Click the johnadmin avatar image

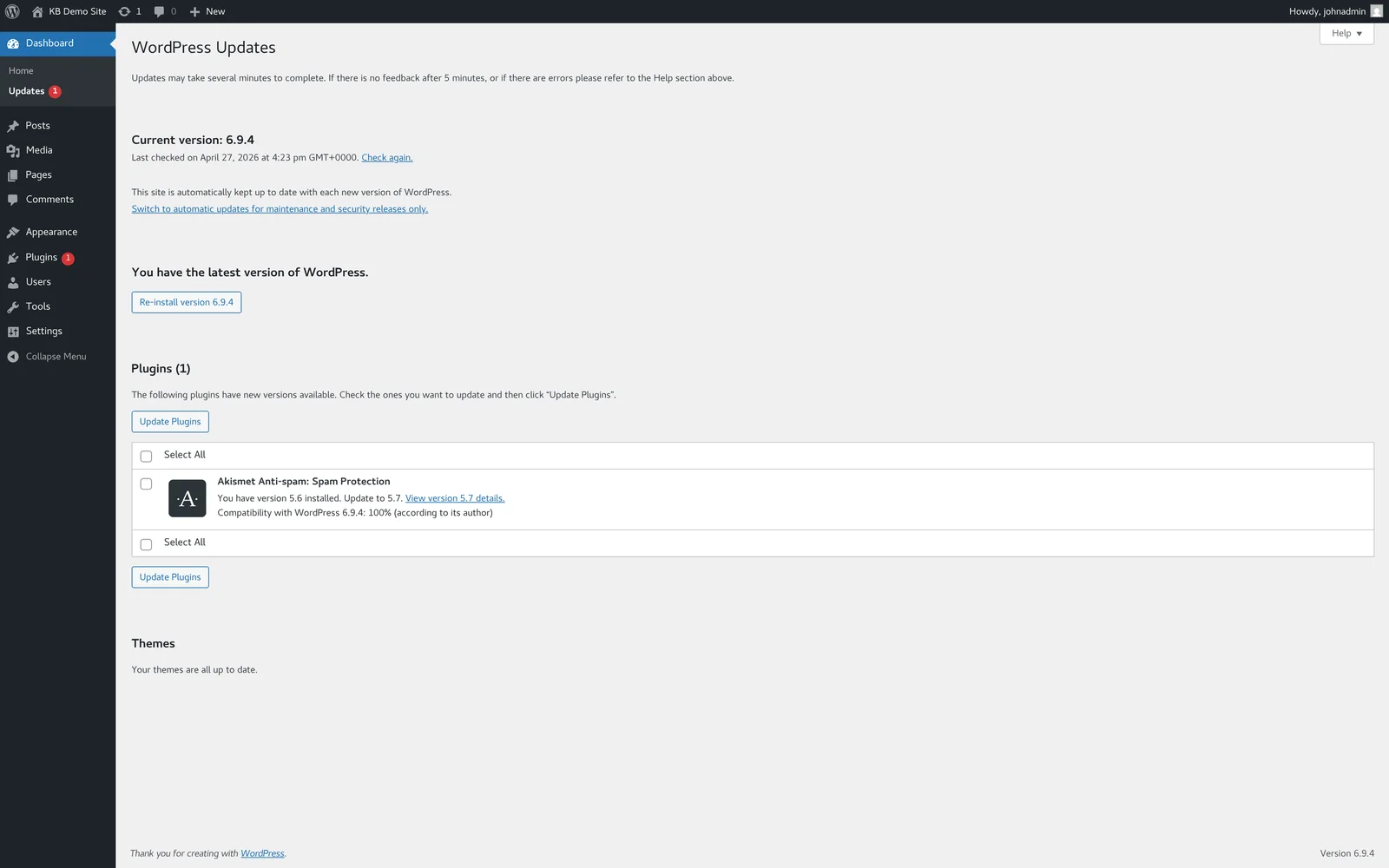click(1376, 11)
